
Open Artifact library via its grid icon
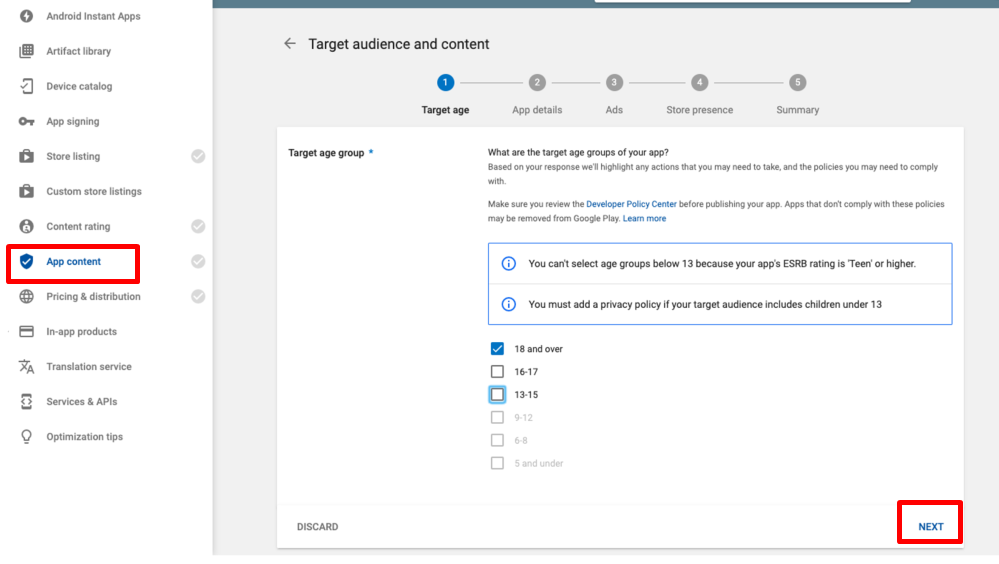point(27,52)
